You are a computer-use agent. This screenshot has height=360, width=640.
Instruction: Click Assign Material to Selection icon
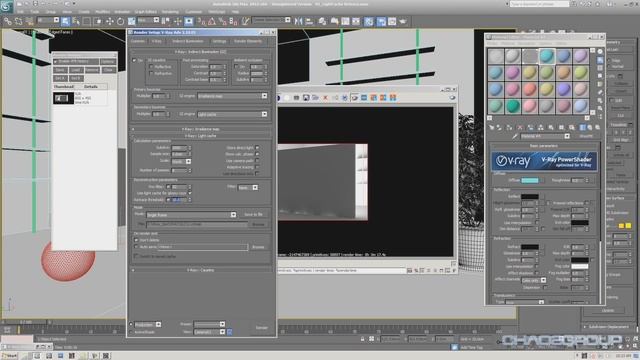click(509, 127)
